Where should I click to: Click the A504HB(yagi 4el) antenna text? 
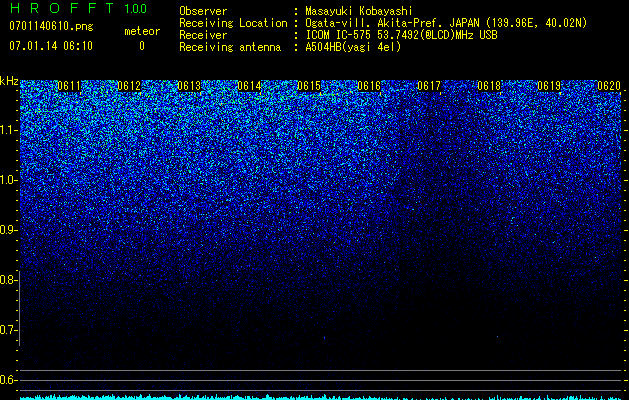click(353, 47)
